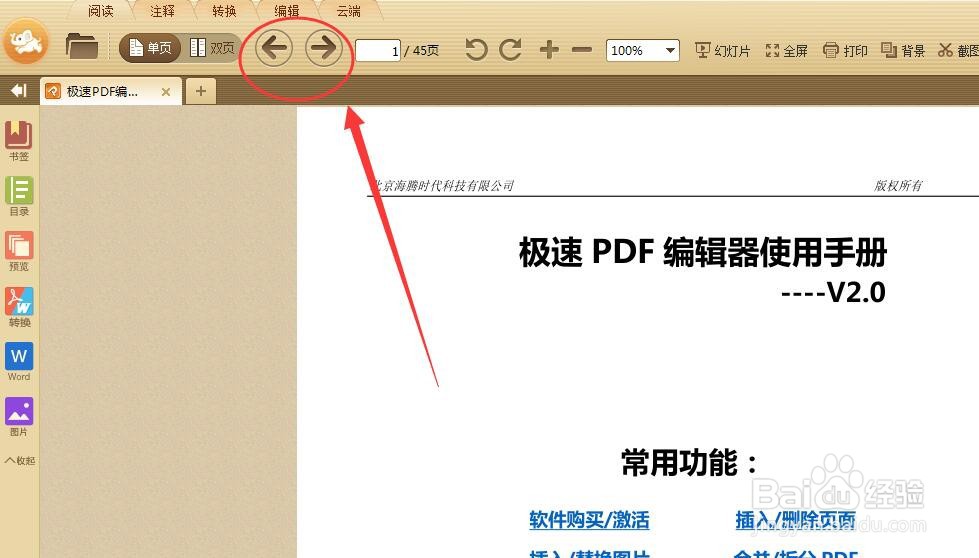Open the 云端 tab
The width and height of the screenshot is (979, 558).
click(348, 11)
